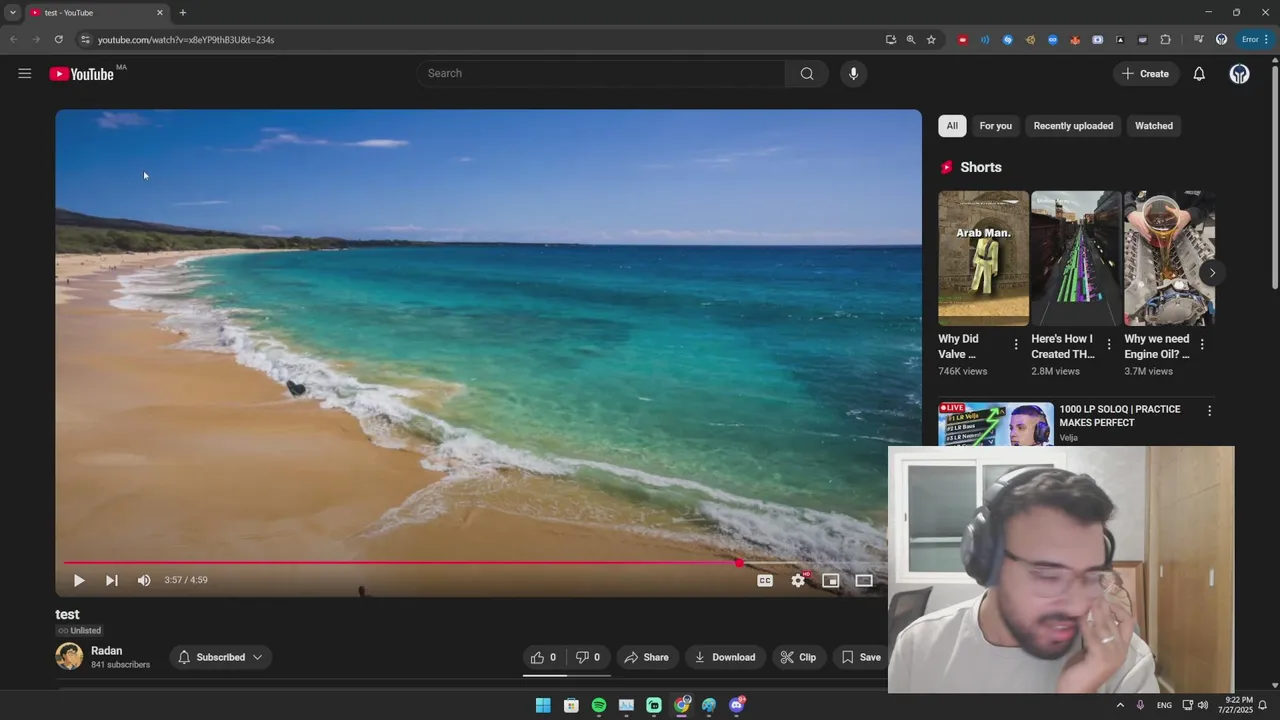Go back in Chrome
Viewport: 1280px width, 720px height.
(14, 40)
